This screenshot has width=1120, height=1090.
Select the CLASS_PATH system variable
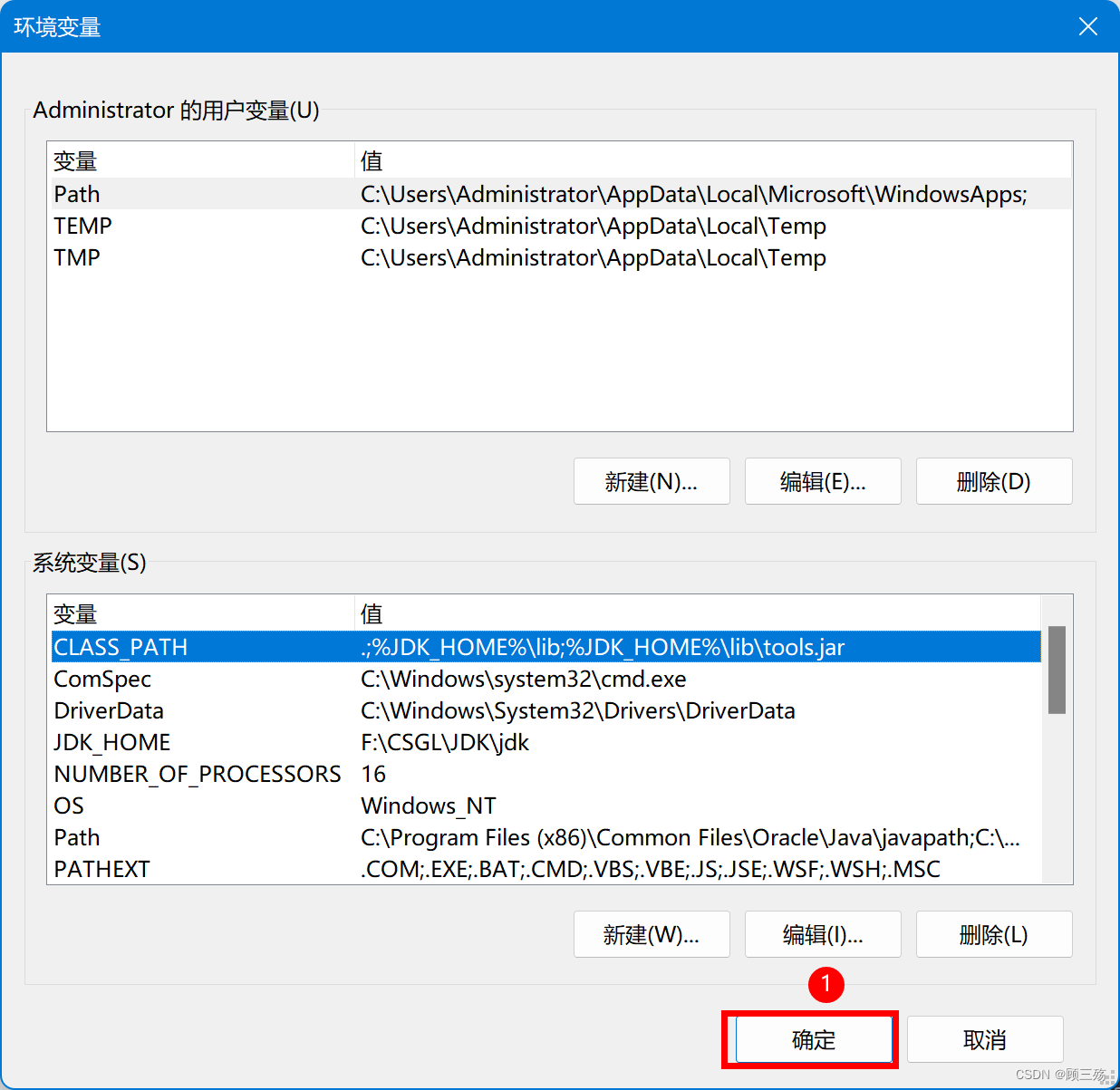tap(546, 647)
